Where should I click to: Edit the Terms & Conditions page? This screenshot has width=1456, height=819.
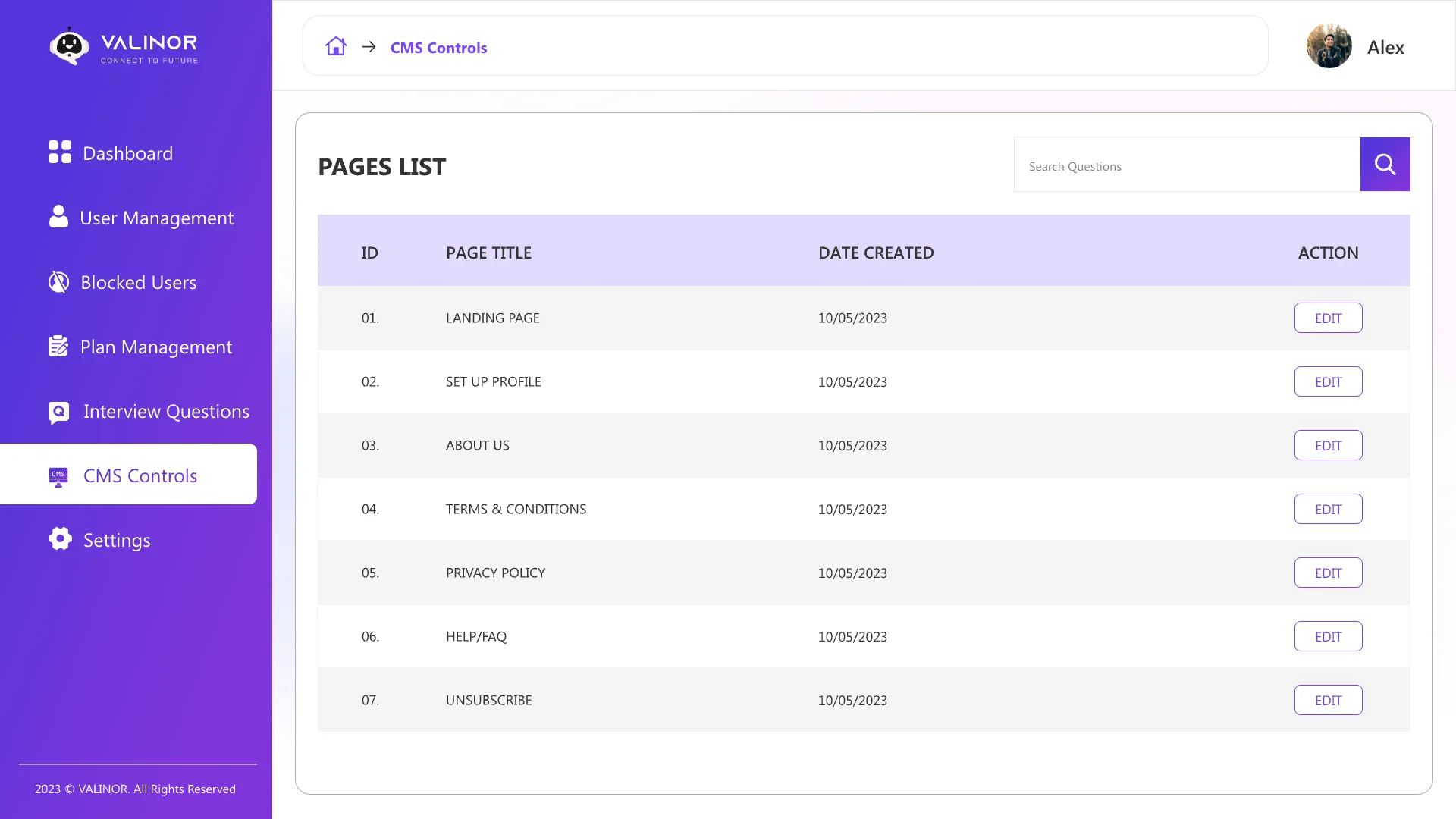(1328, 509)
